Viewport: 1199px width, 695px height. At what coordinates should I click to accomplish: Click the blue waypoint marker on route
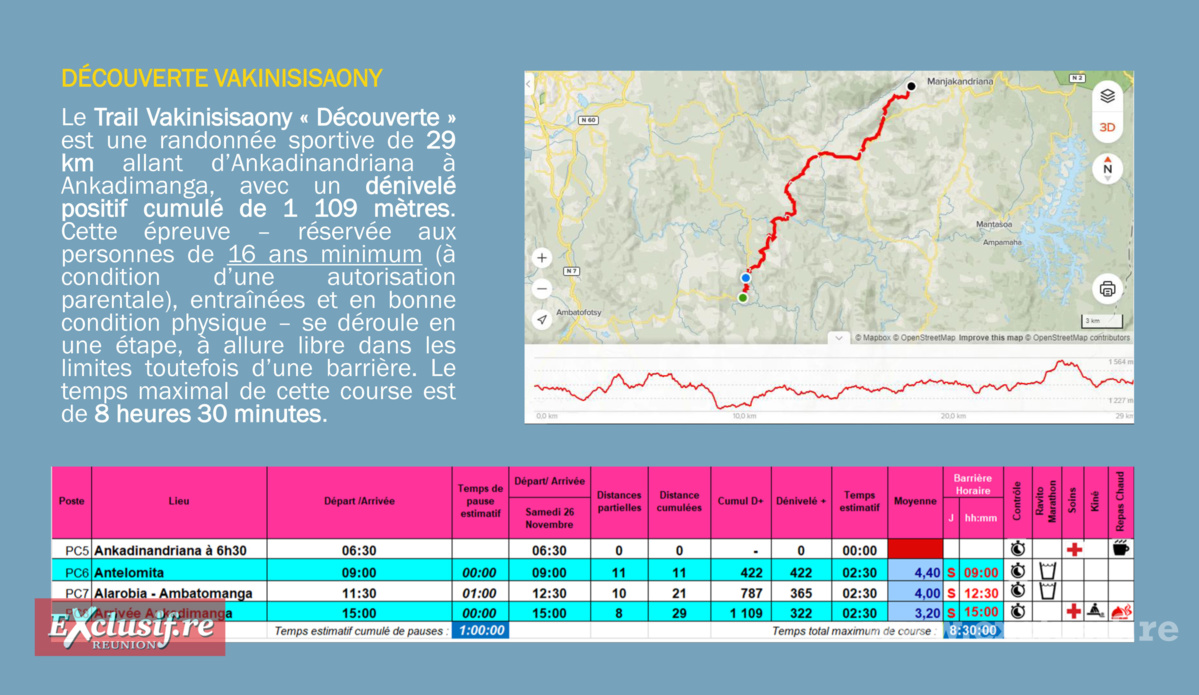pyautogui.click(x=746, y=278)
